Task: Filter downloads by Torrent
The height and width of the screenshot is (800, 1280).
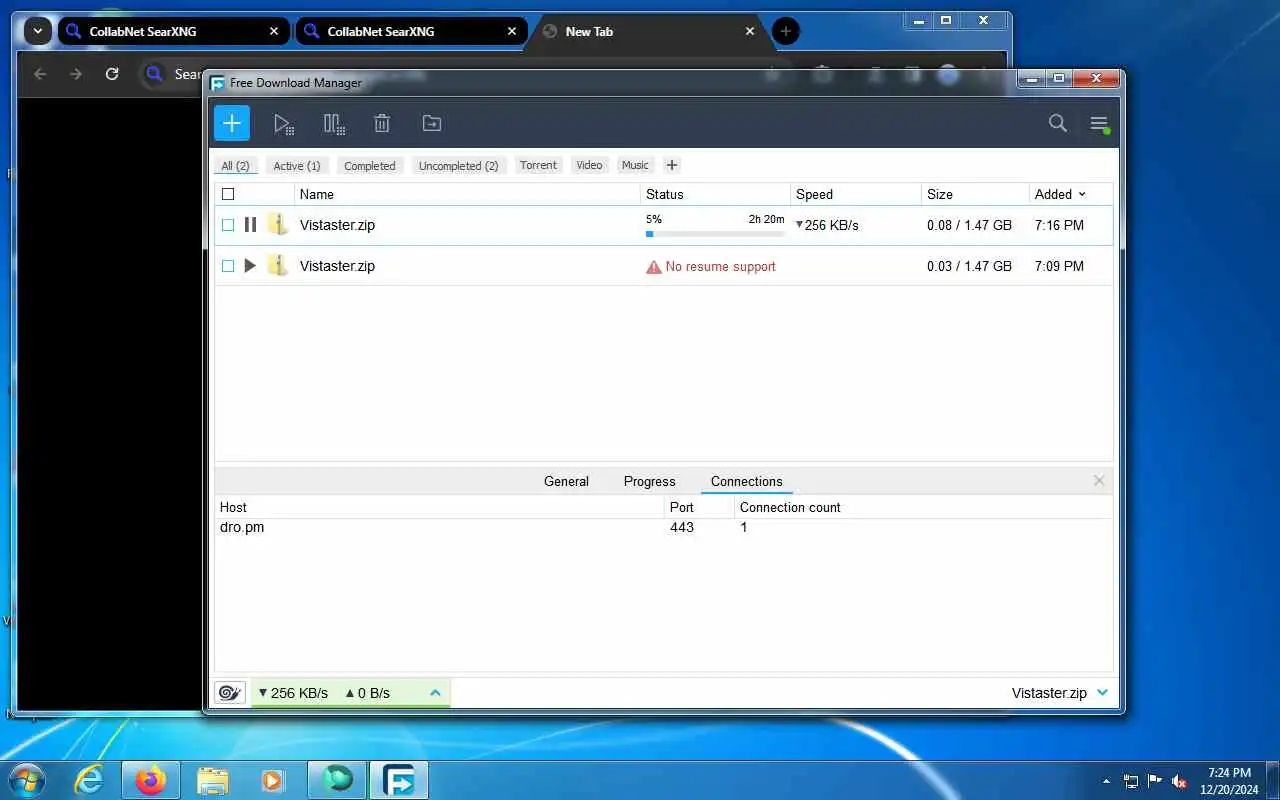Action: pyautogui.click(x=538, y=165)
